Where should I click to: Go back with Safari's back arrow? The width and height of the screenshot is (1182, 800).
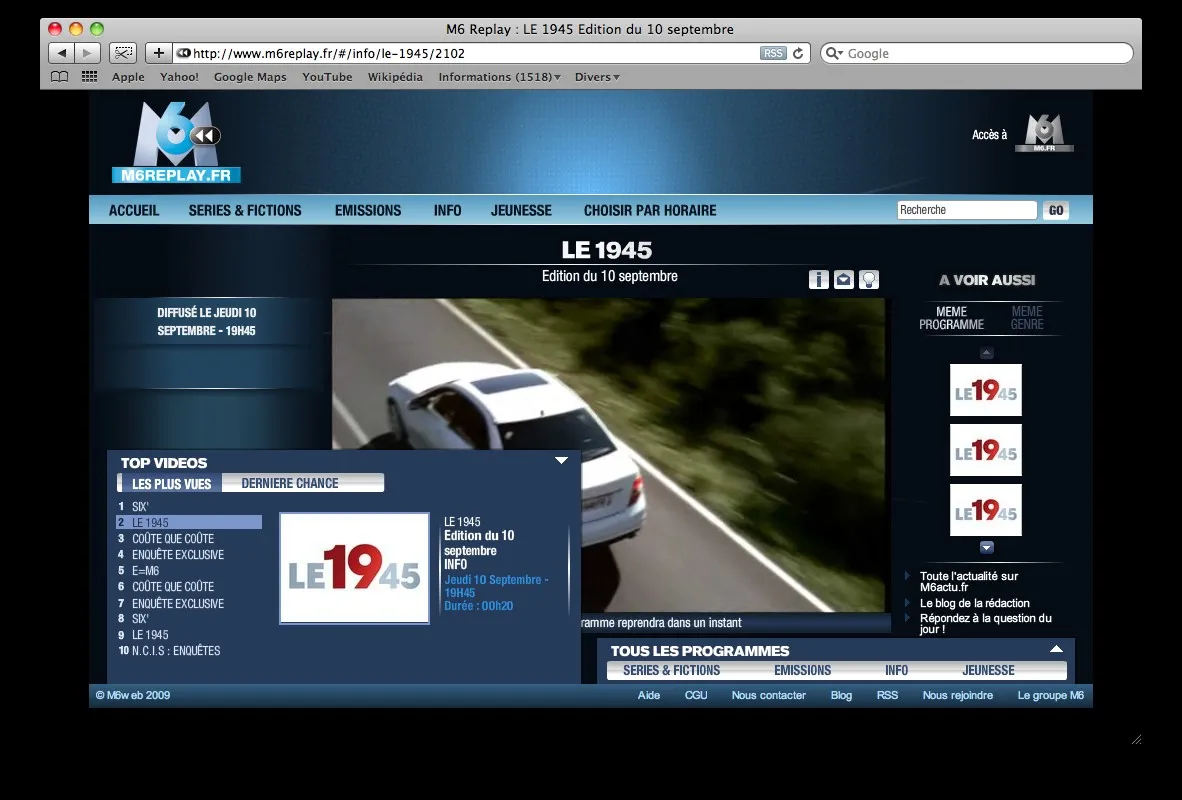(62, 53)
